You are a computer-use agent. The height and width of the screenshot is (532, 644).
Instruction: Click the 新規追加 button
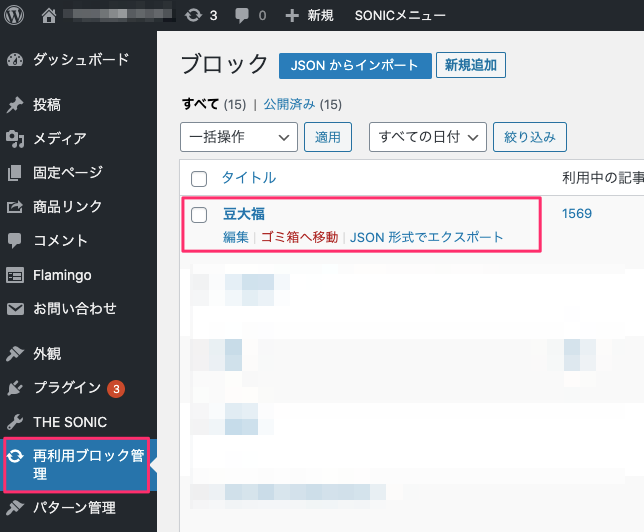(471, 65)
